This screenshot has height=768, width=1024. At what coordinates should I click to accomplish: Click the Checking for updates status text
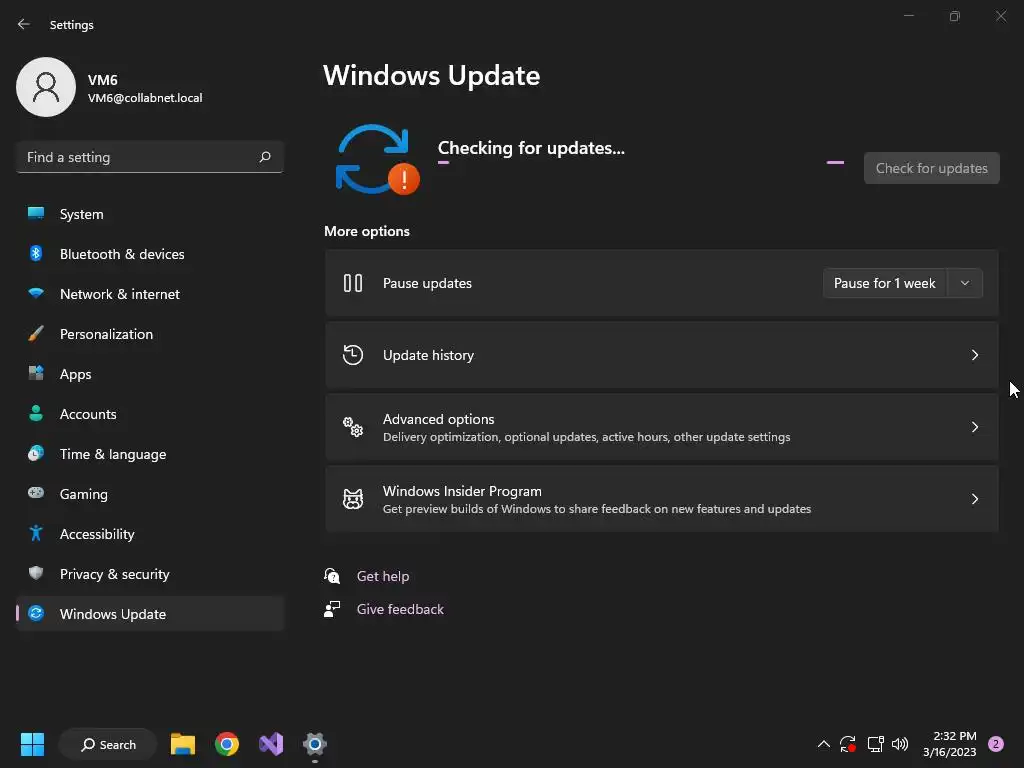pyautogui.click(x=531, y=148)
